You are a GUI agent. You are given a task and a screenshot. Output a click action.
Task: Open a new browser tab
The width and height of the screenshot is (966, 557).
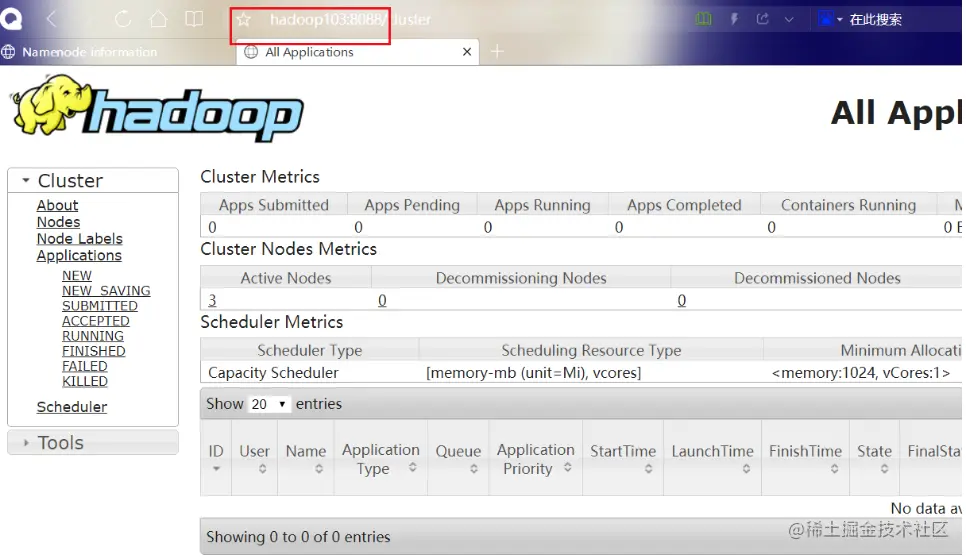(x=497, y=52)
